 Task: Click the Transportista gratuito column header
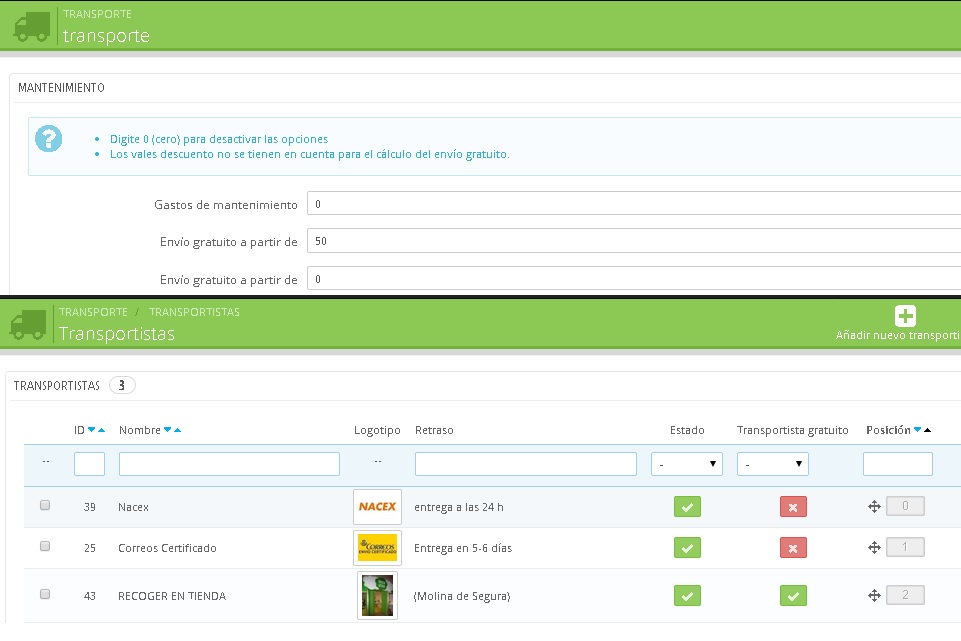(792, 430)
